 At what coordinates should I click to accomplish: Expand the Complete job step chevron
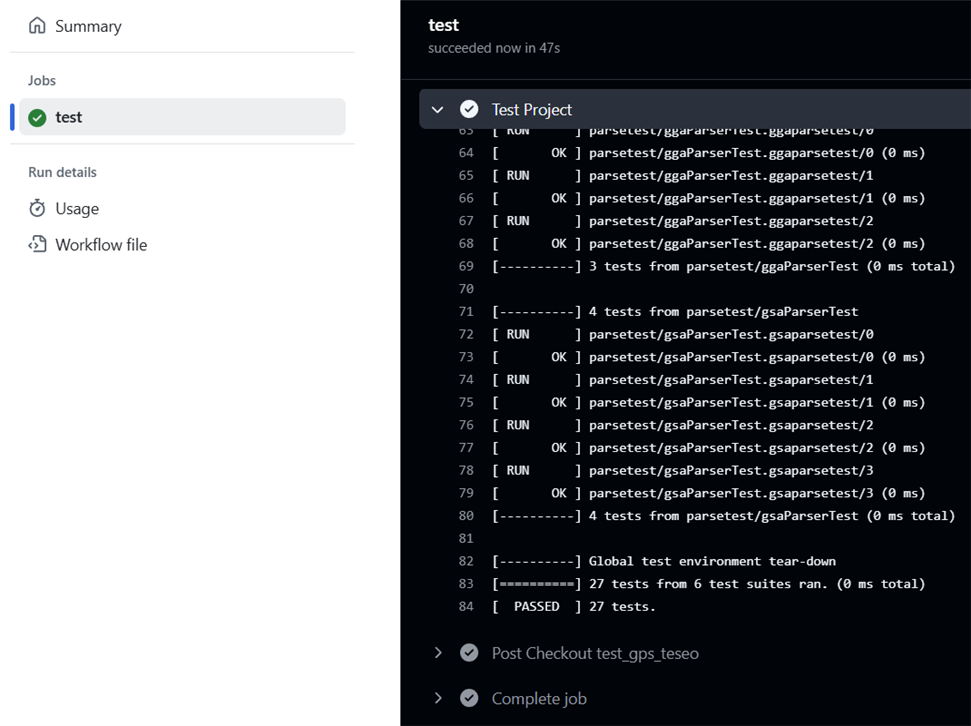pyautogui.click(x=437, y=698)
